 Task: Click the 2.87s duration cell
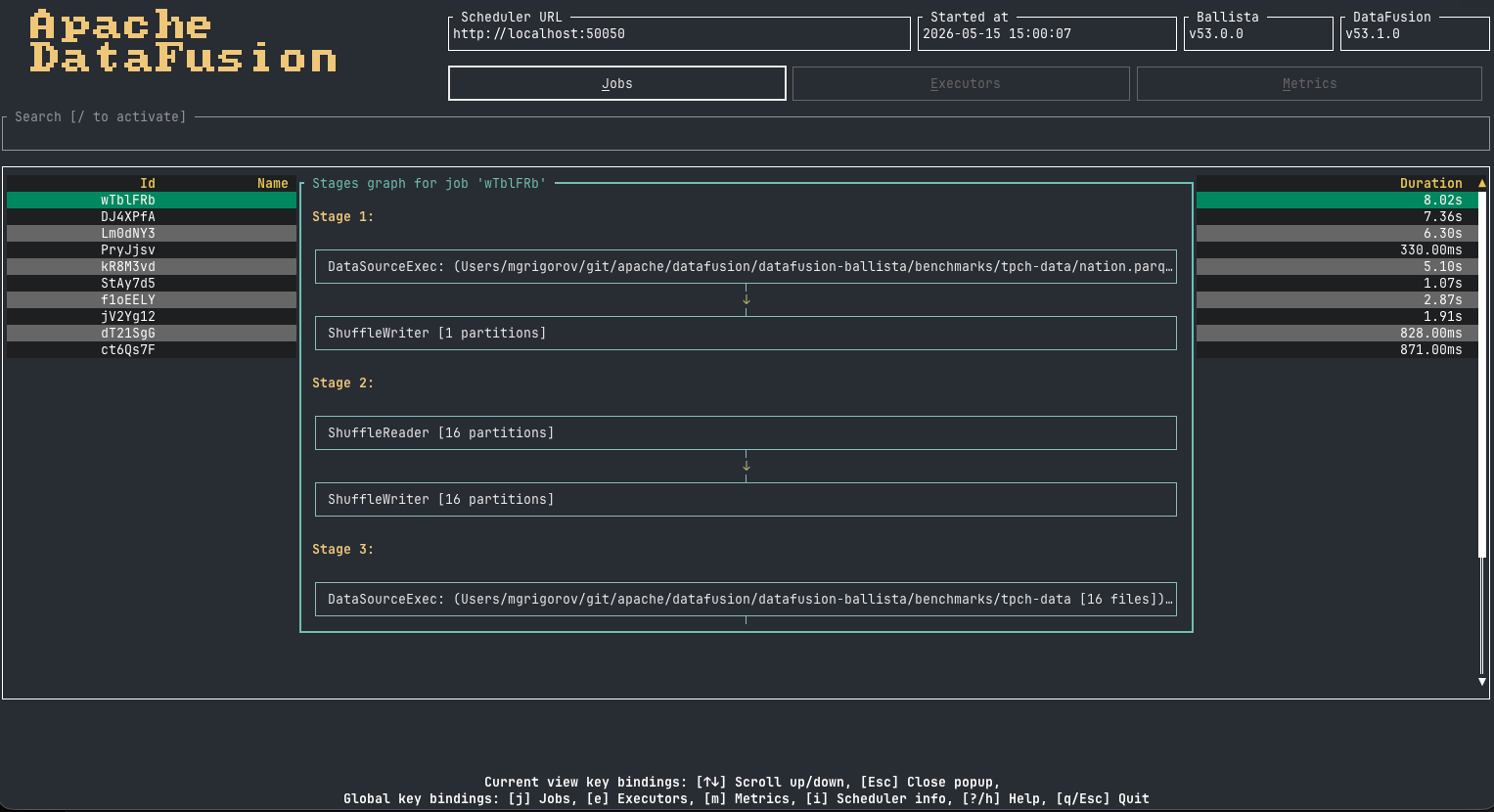1443,299
